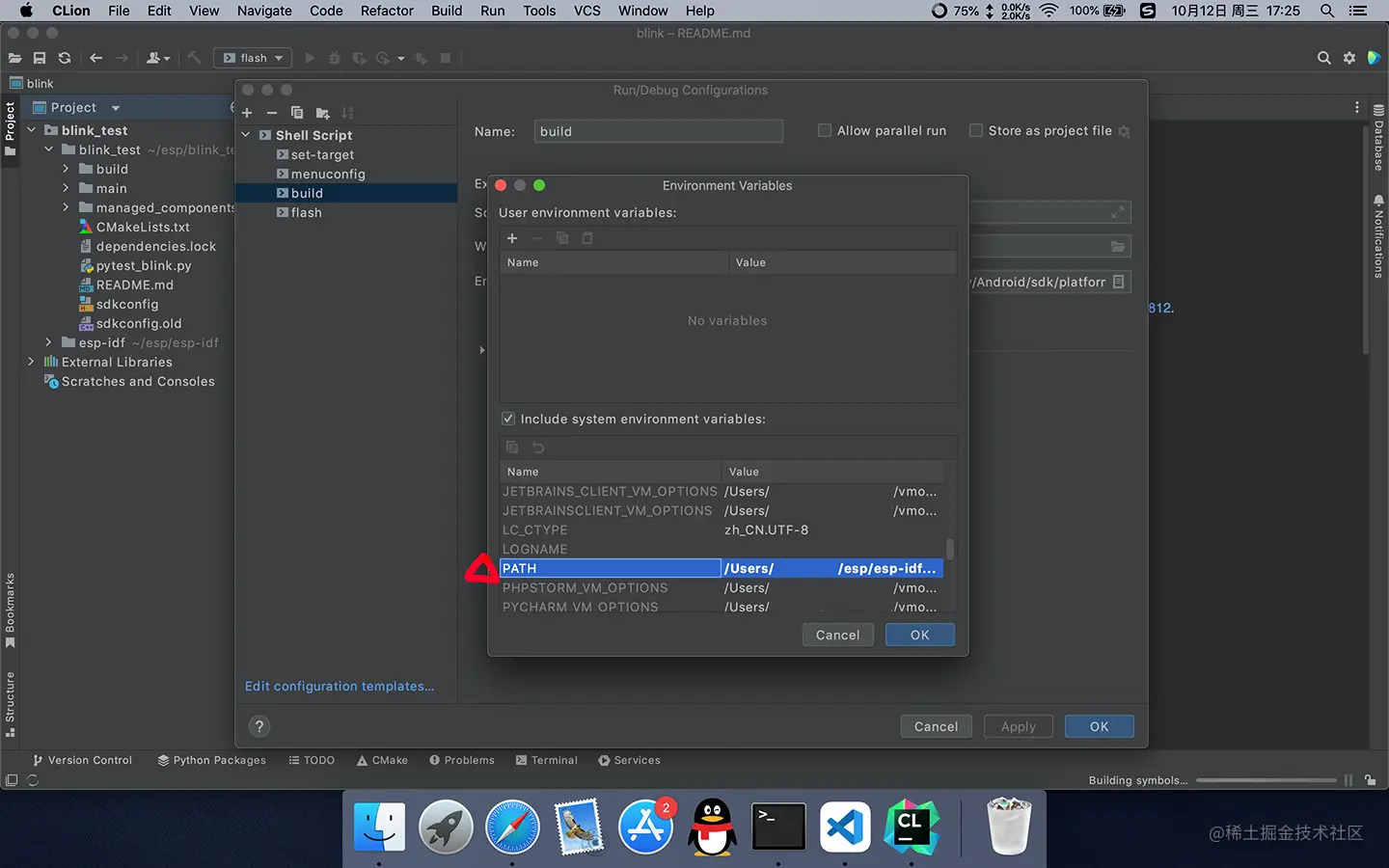Click the system variables table scrollbar
The height and width of the screenshot is (868, 1389).
(x=950, y=549)
